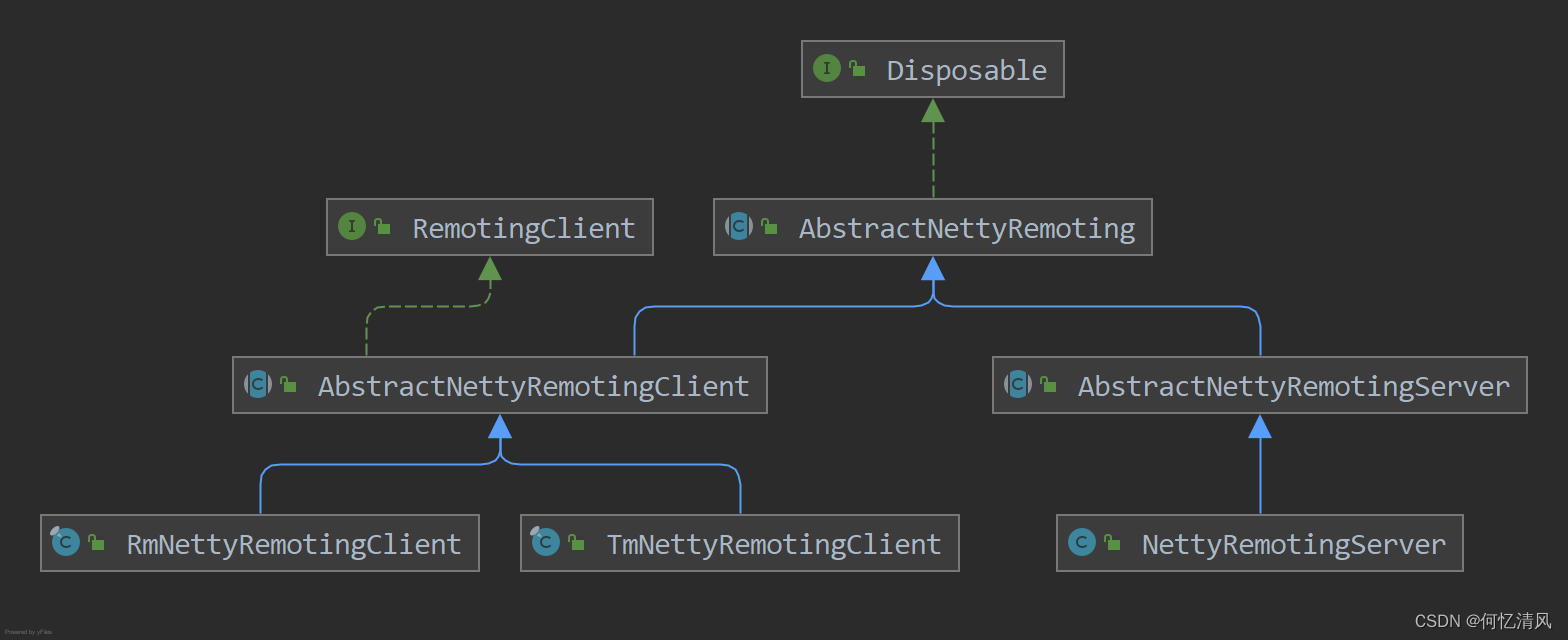Image resolution: width=1568 pixels, height=640 pixels.
Task: Click the green lock icon beside Disposable
Action: 857,69
